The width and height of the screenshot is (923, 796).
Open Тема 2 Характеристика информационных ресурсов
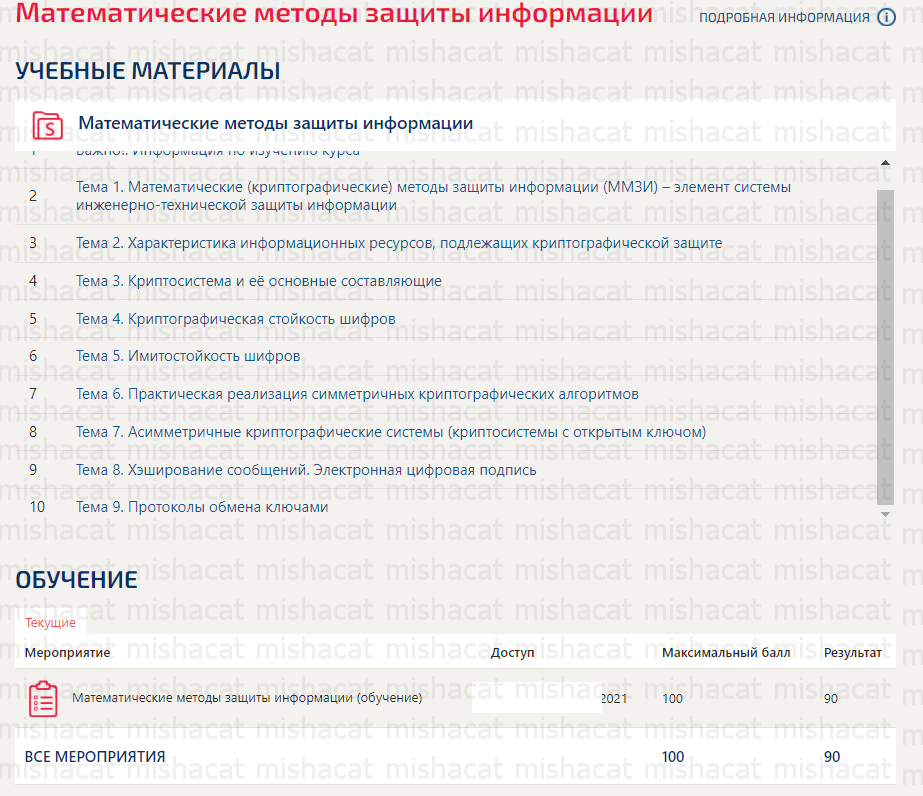click(x=399, y=243)
